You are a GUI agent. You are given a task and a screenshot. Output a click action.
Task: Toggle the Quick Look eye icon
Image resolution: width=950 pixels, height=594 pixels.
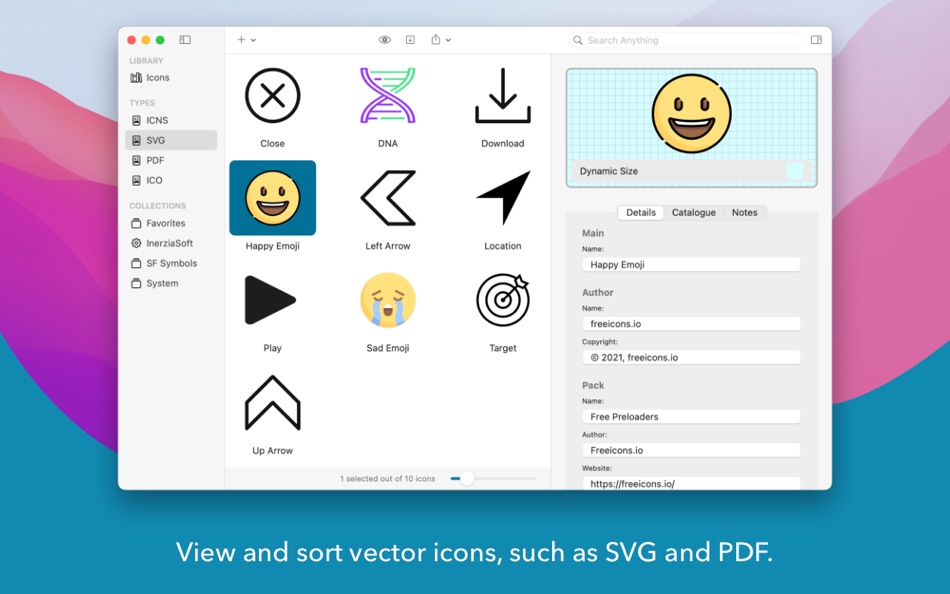[385, 40]
